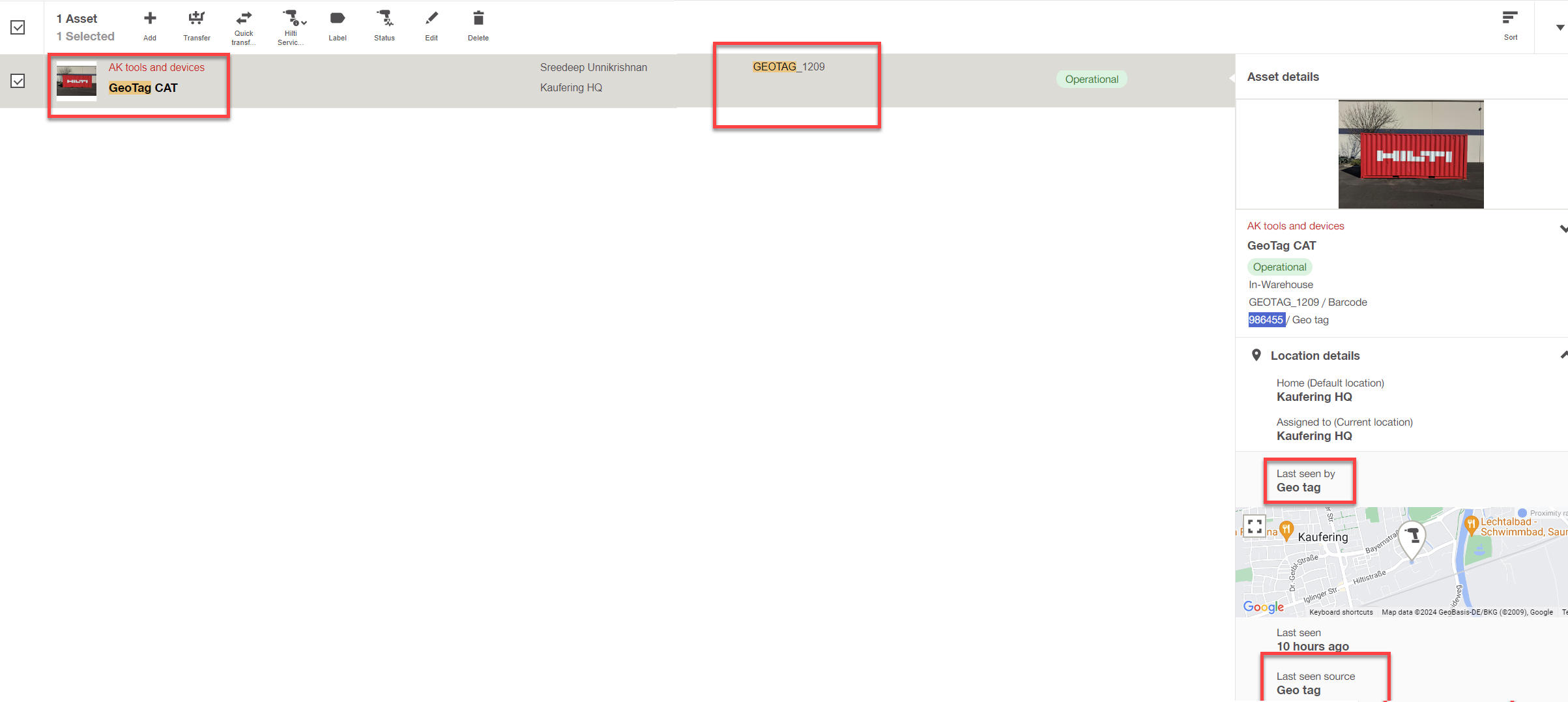This screenshot has width=1568, height=702.
Task: Expand the dropdown arrow beside Sort
Action: tap(1560, 27)
